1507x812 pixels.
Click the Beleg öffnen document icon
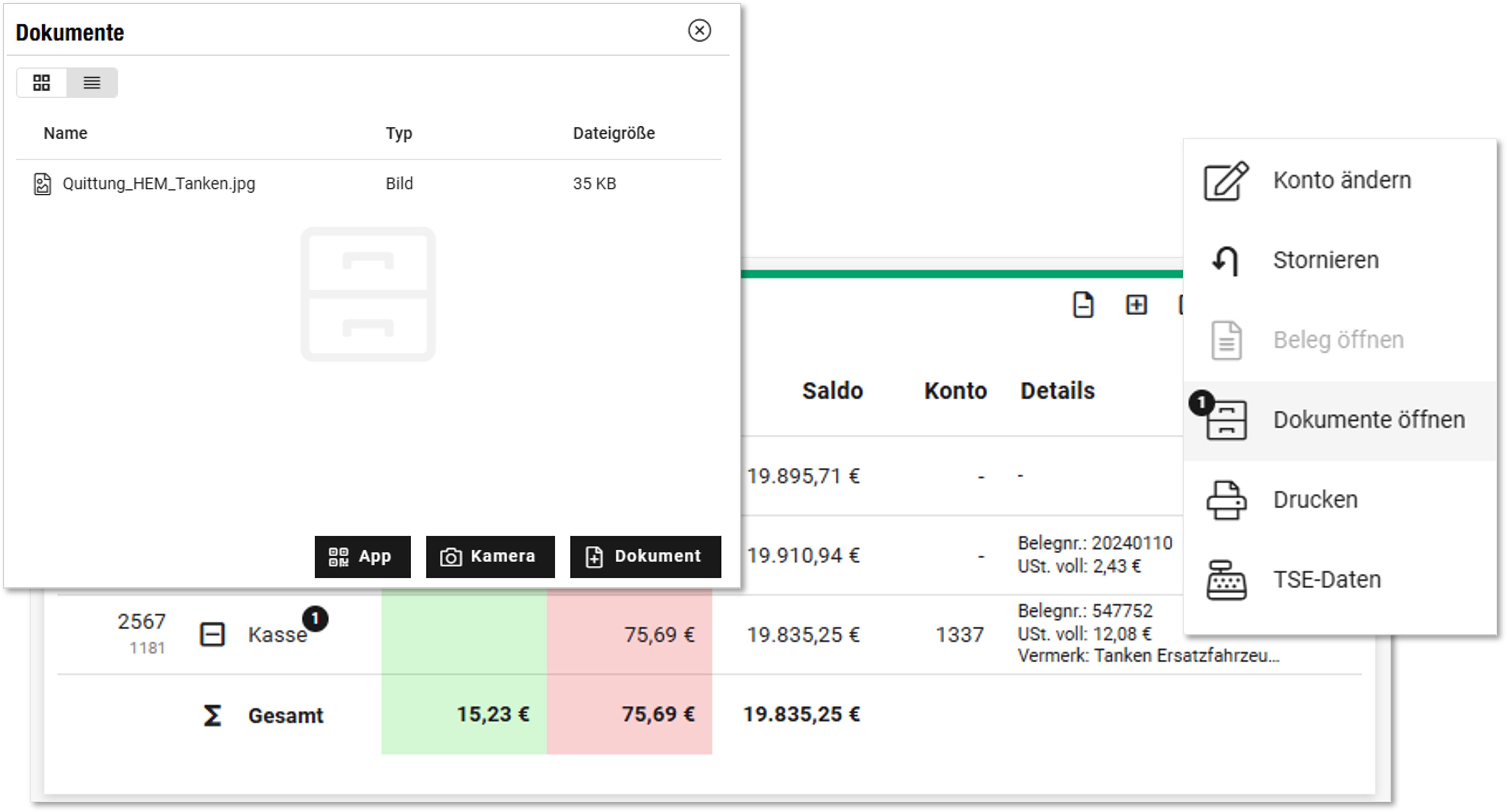tap(1226, 340)
